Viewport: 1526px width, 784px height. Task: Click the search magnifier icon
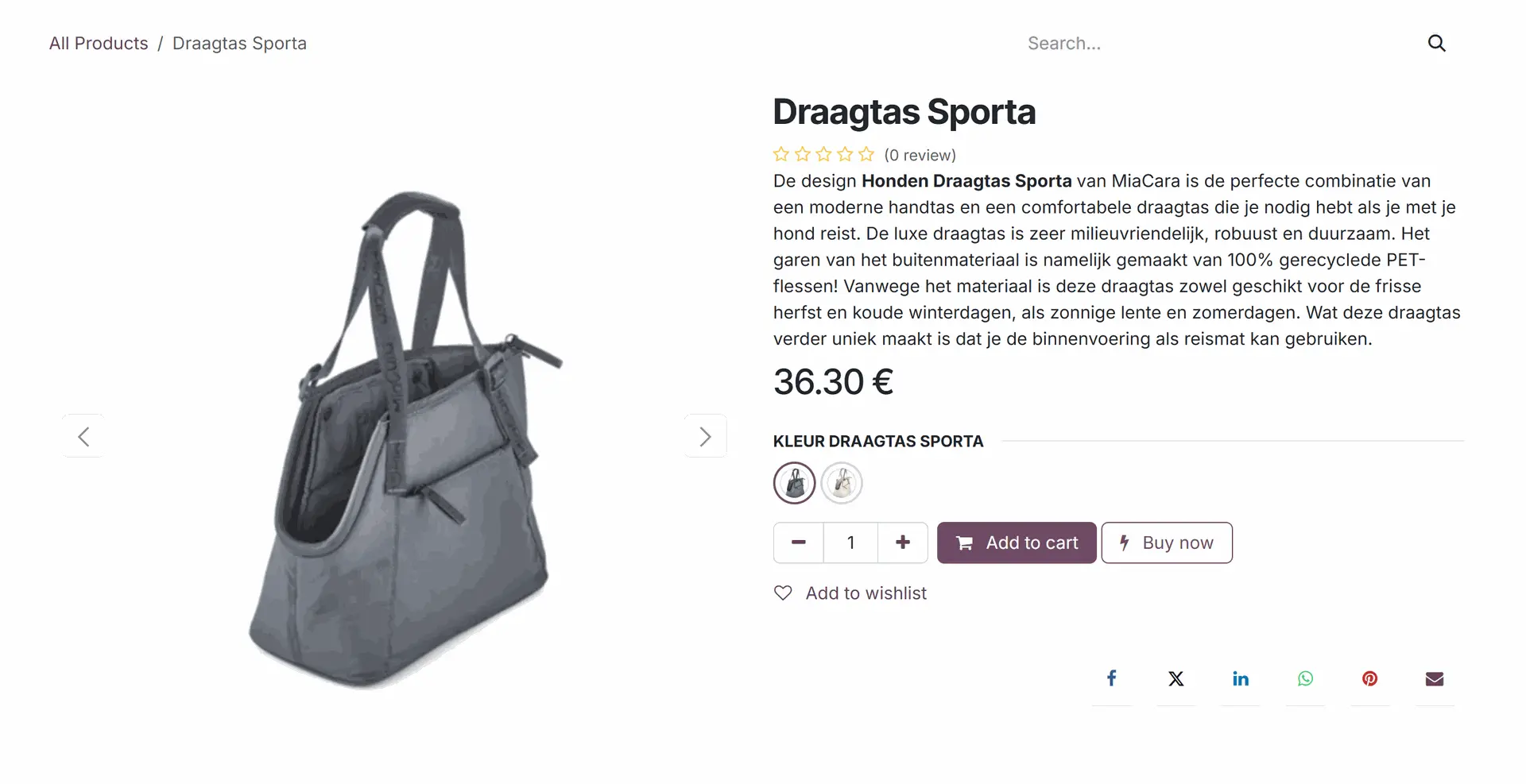coord(1436,43)
